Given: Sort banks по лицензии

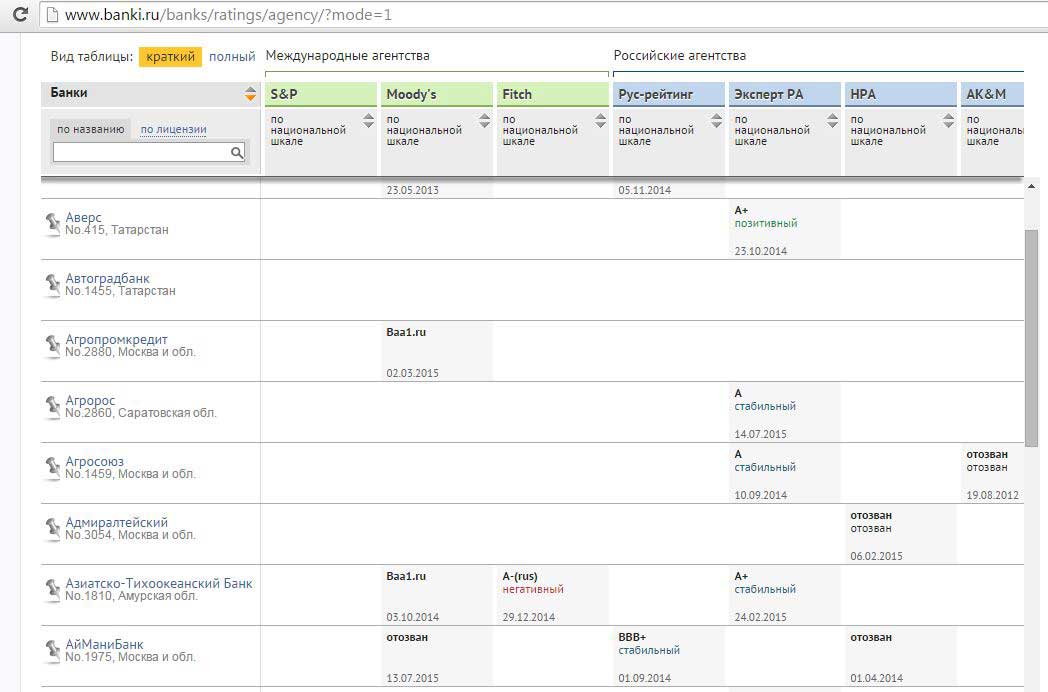Looking at the screenshot, I should [173, 129].
